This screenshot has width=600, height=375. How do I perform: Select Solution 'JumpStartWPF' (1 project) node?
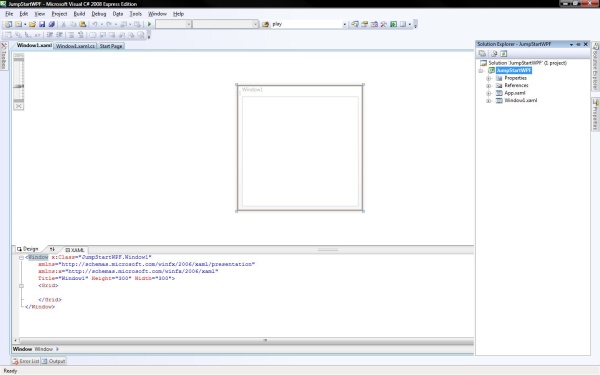[x=527, y=63]
